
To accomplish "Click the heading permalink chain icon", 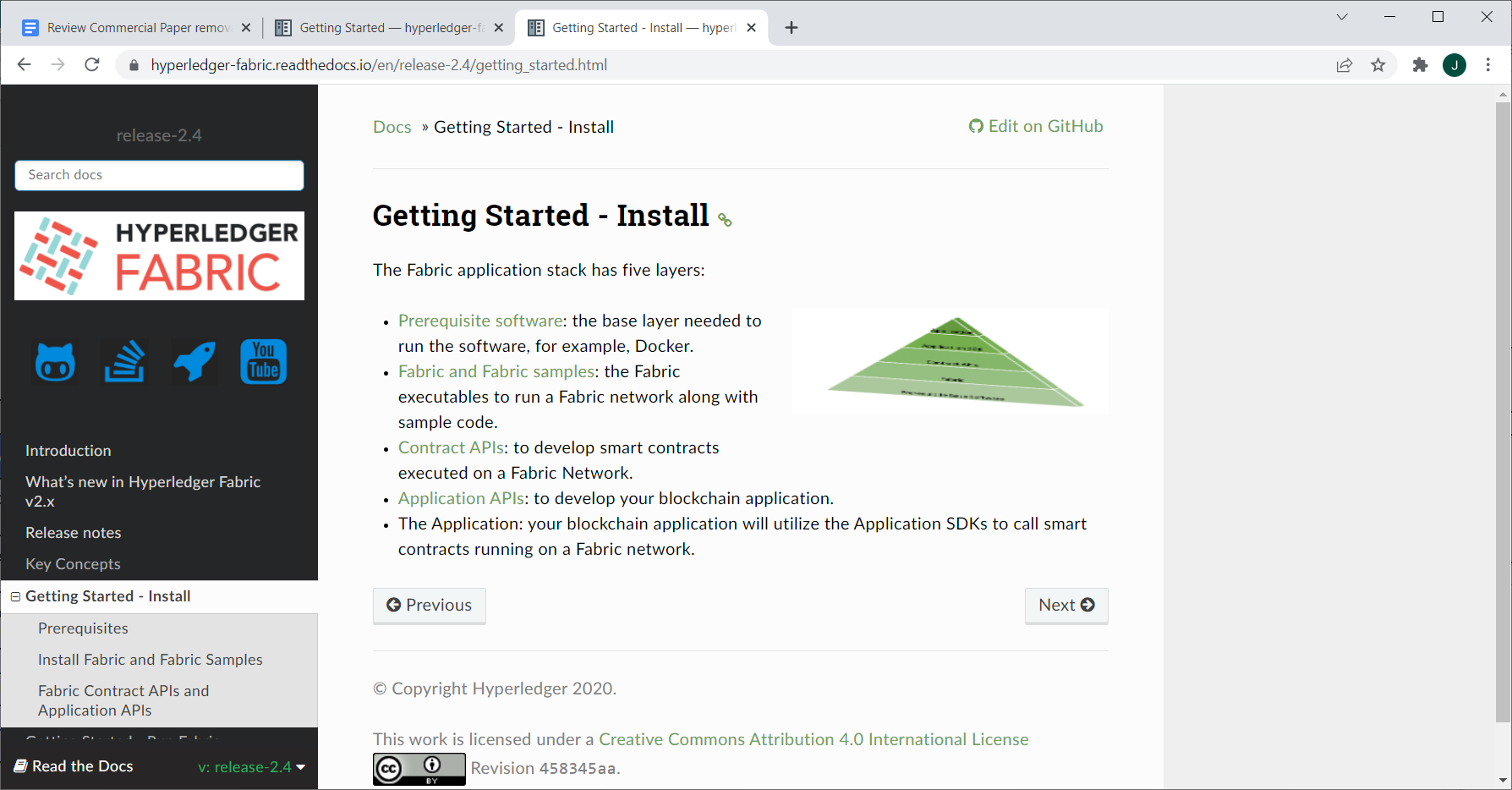I will click(725, 220).
